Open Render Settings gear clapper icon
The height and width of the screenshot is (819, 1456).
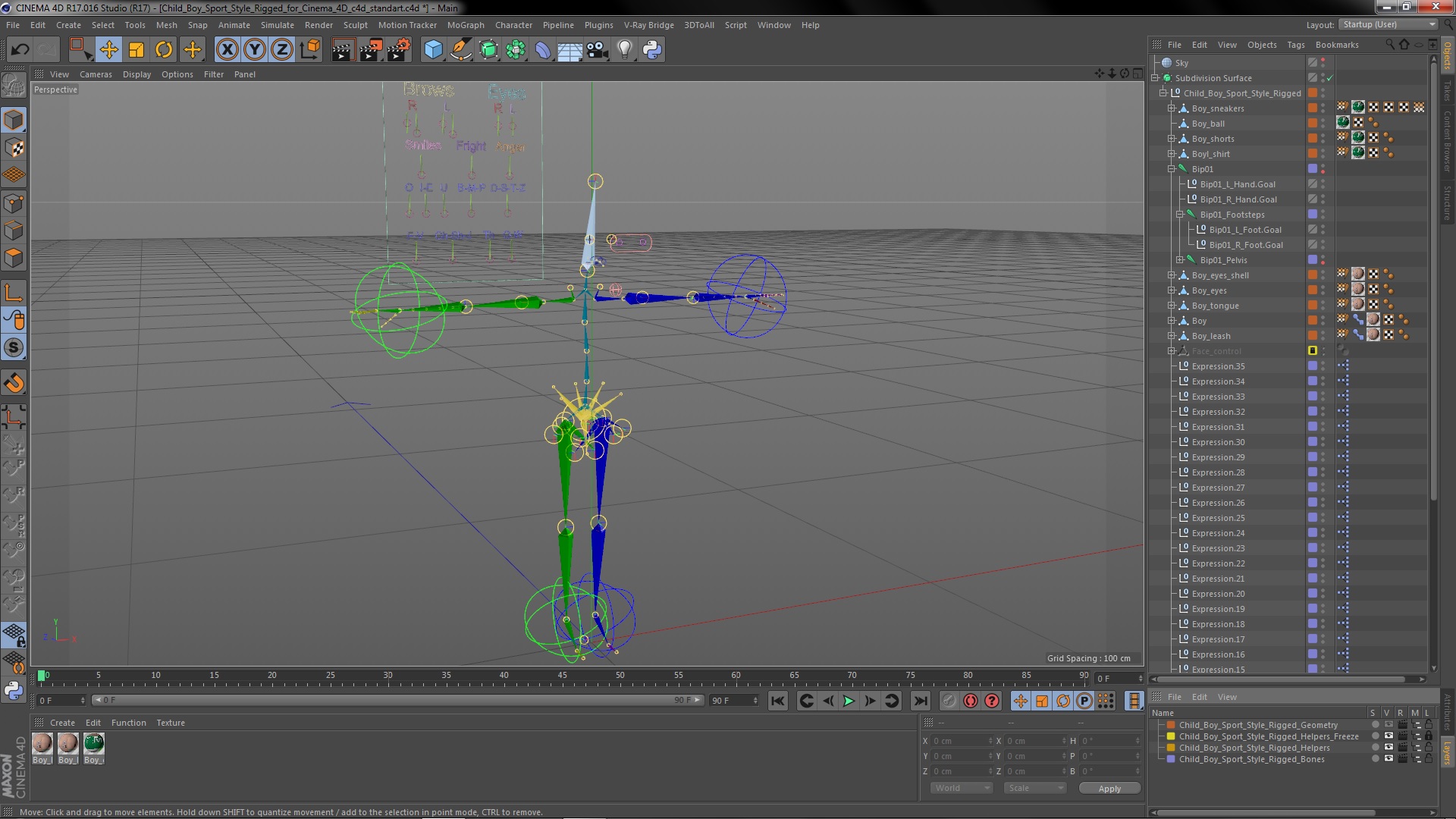[x=399, y=50]
